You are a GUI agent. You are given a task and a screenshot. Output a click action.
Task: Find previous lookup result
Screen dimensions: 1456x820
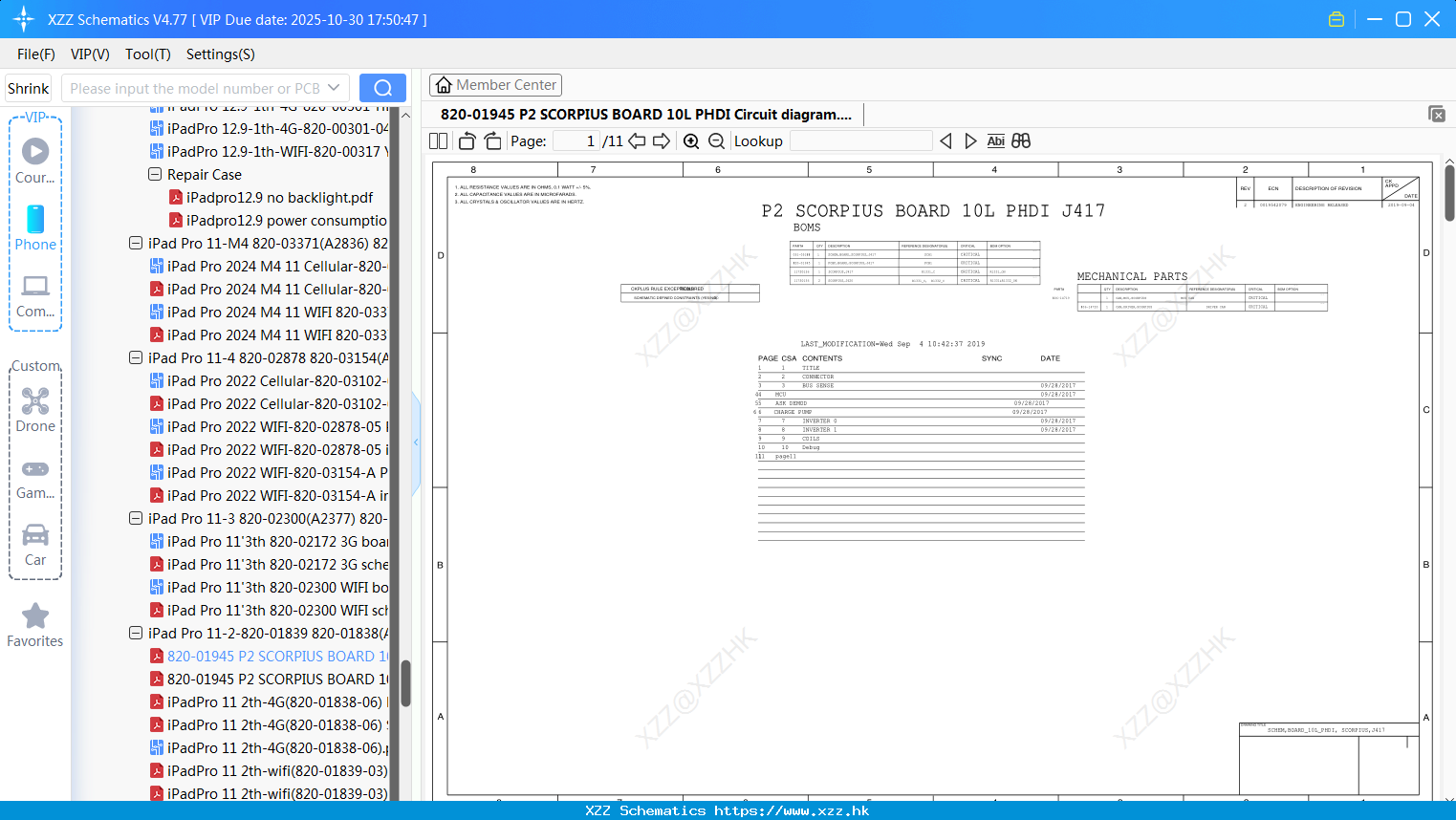[x=945, y=140]
